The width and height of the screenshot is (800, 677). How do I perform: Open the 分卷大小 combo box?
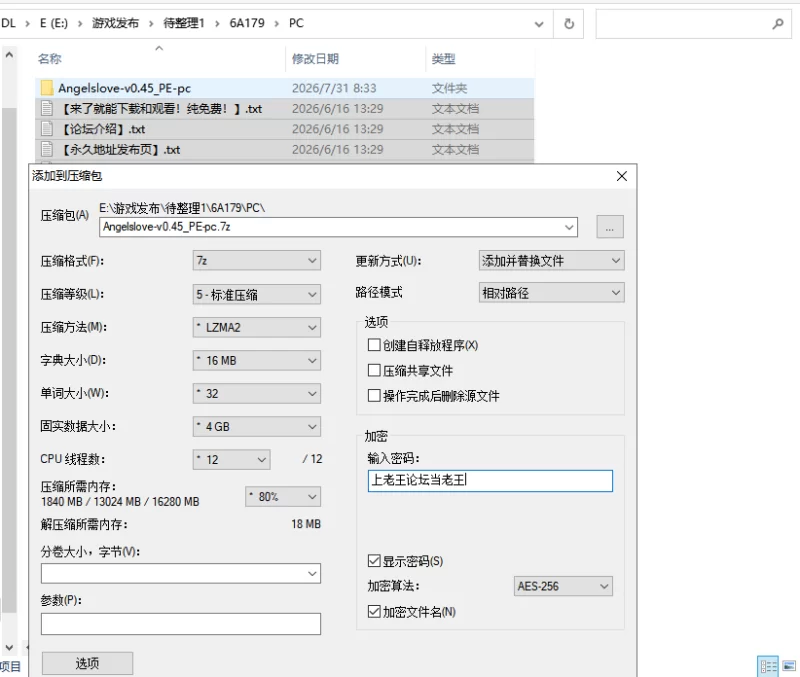point(181,573)
